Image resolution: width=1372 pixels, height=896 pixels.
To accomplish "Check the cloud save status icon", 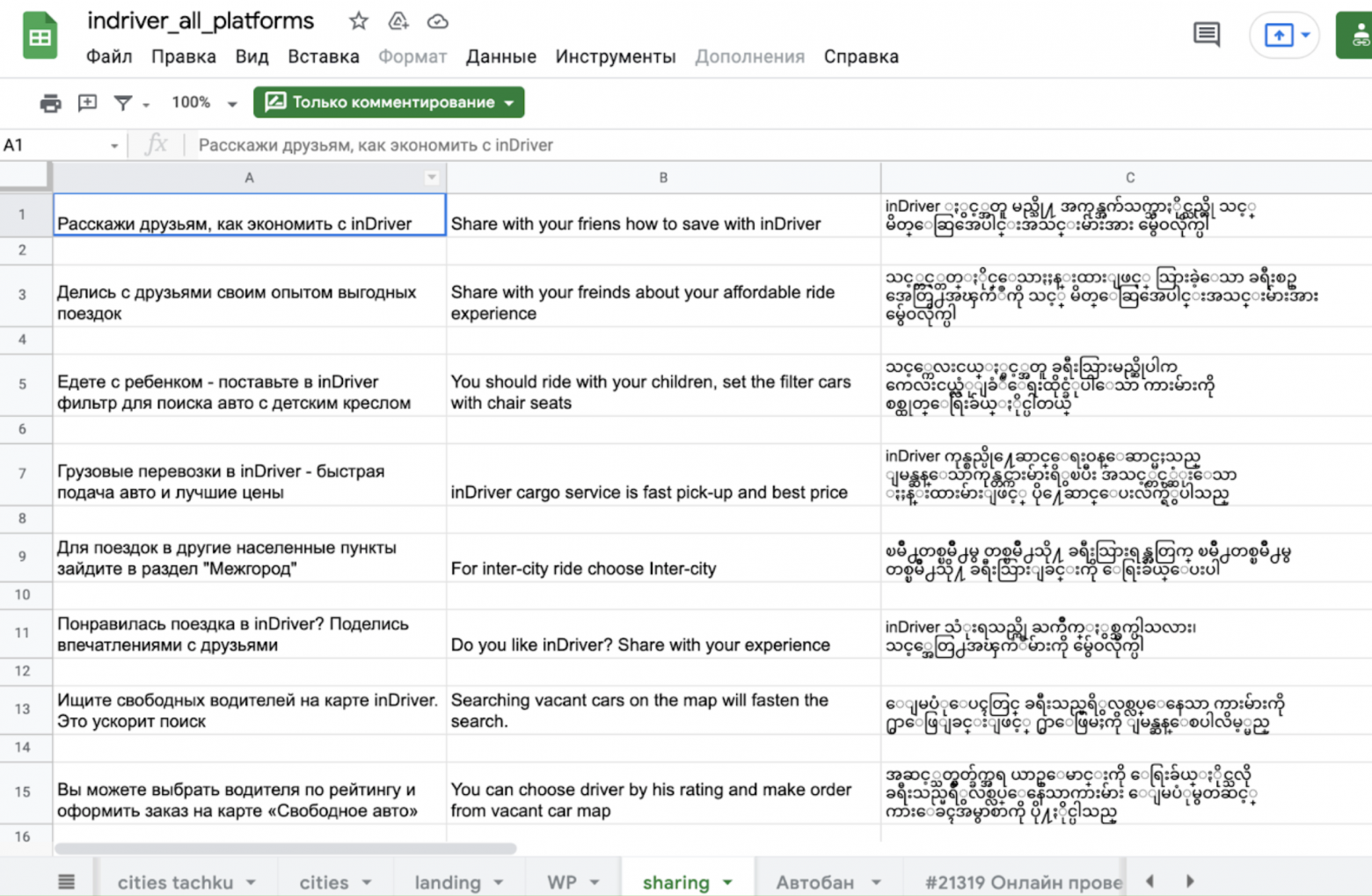I will [437, 21].
